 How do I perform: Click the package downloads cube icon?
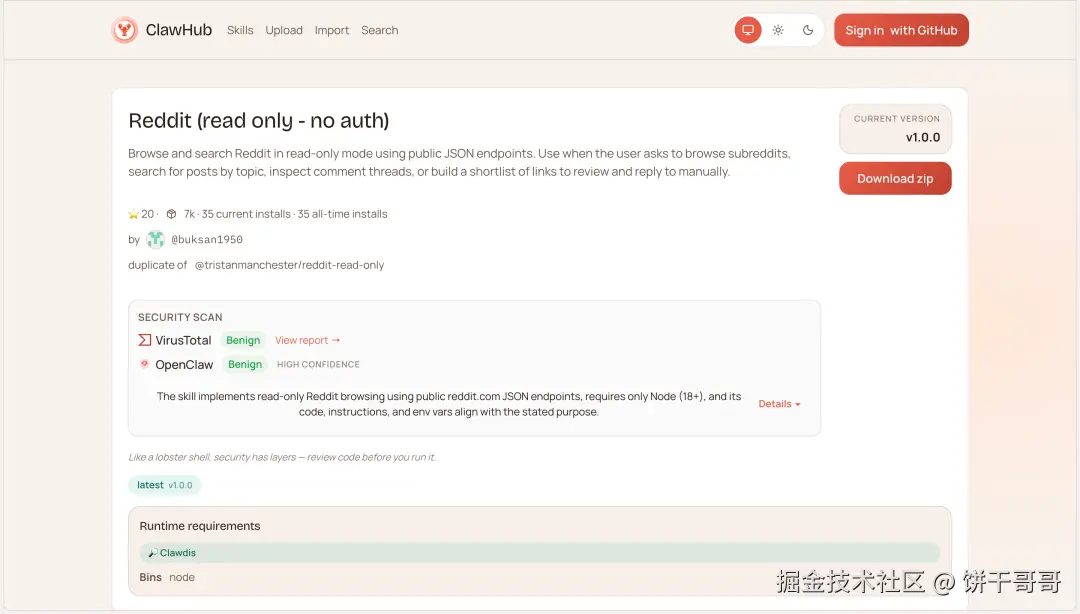point(172,214)
